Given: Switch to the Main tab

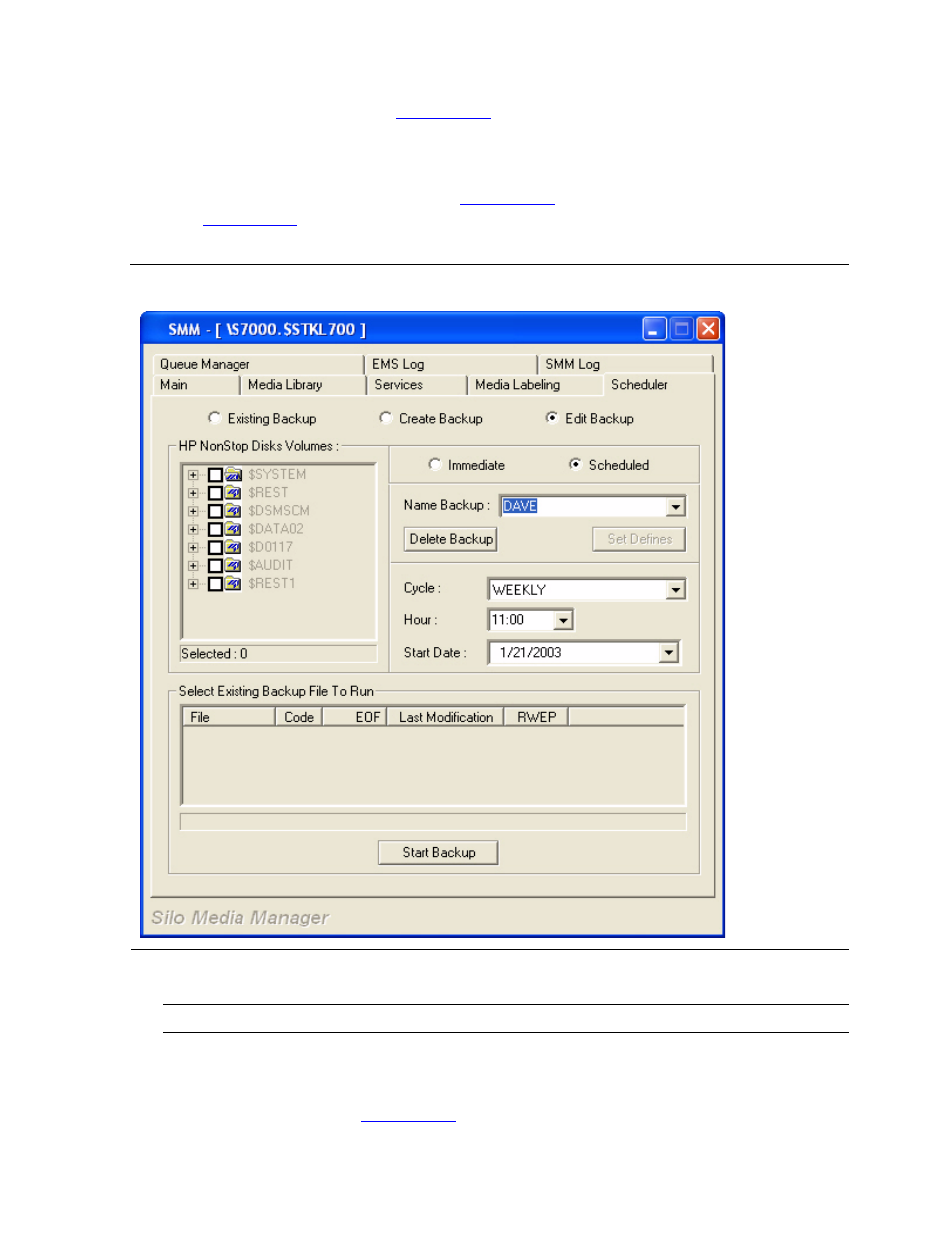Looking at the screenshot, I should pyautogui.click(x=196, y=385).
